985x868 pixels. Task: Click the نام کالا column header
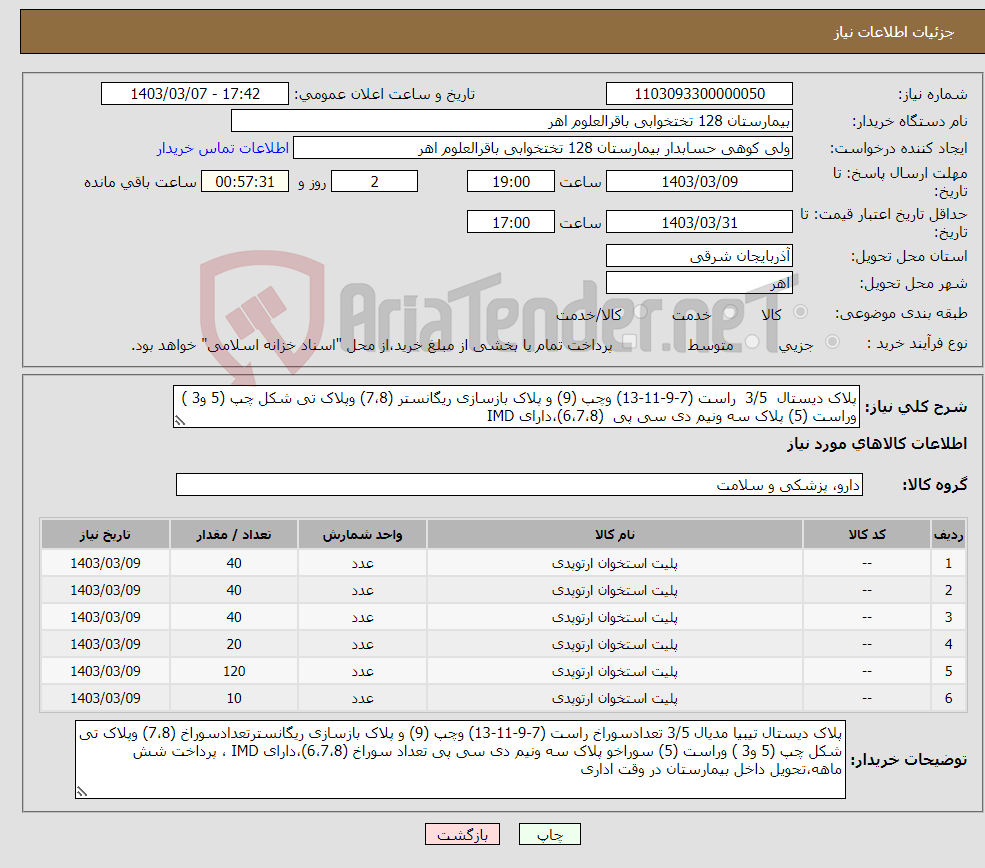point(614,534)
